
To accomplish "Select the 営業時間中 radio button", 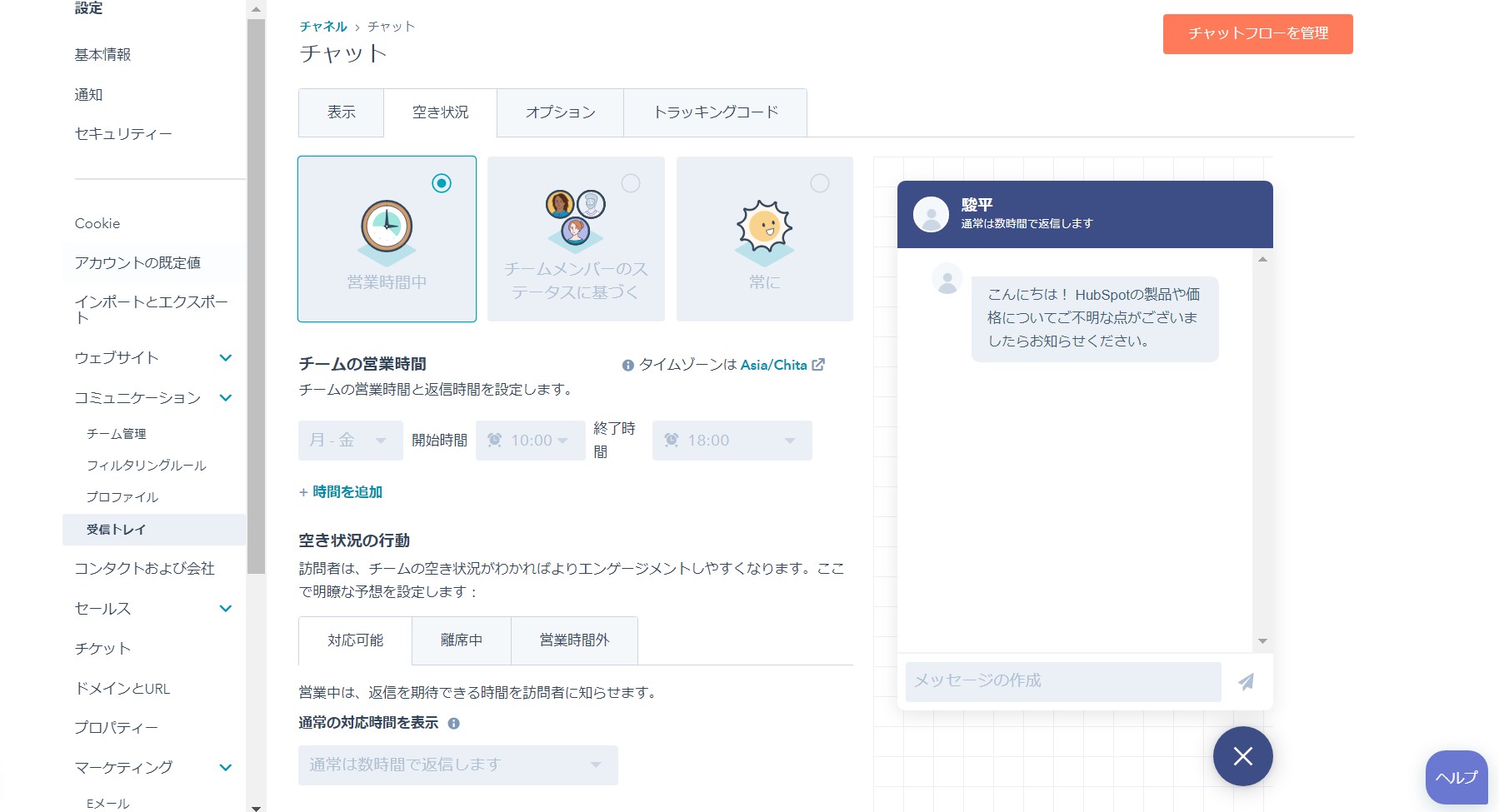I will (442, 183).
